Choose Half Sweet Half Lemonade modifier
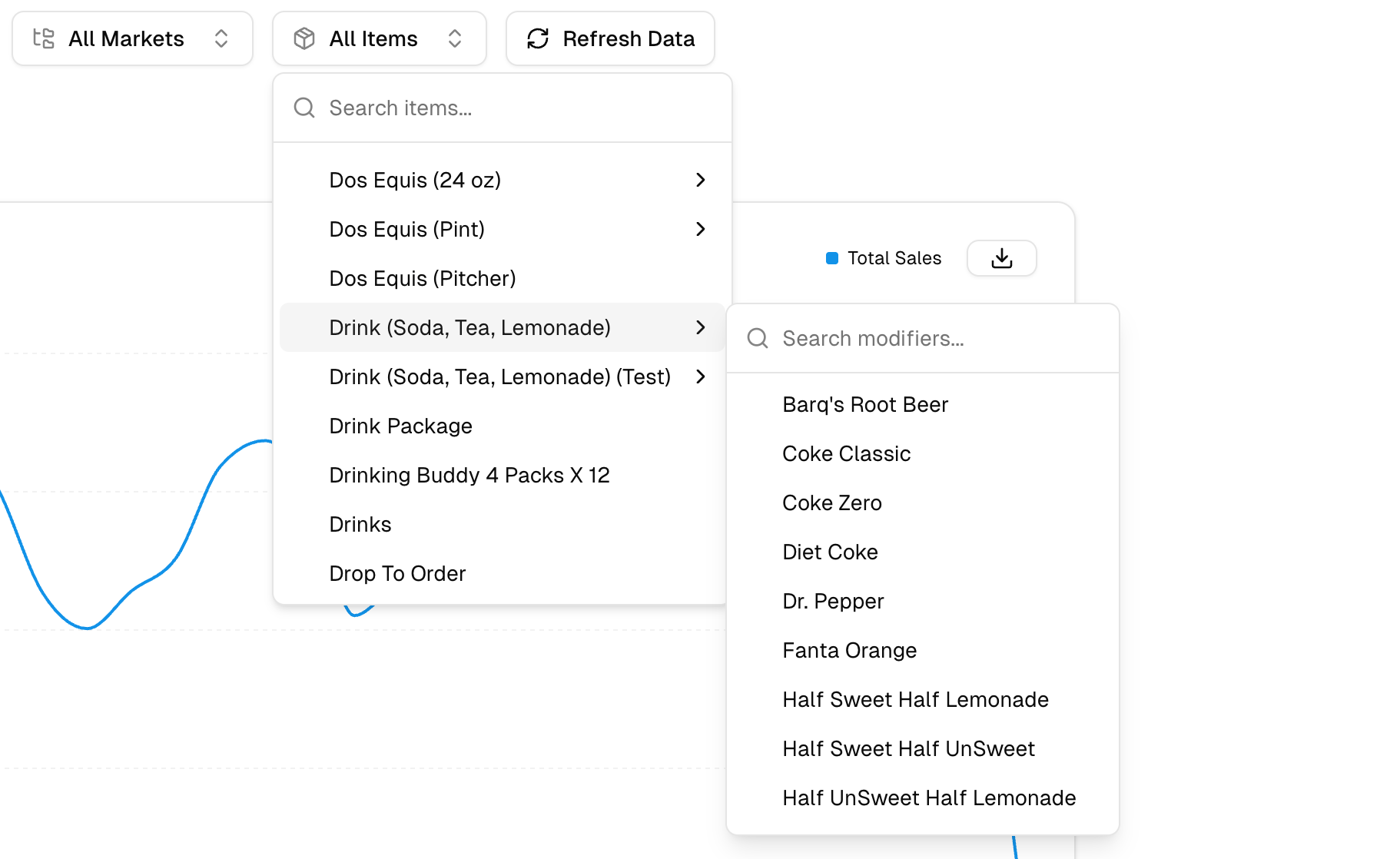 [x=923, y=699]
